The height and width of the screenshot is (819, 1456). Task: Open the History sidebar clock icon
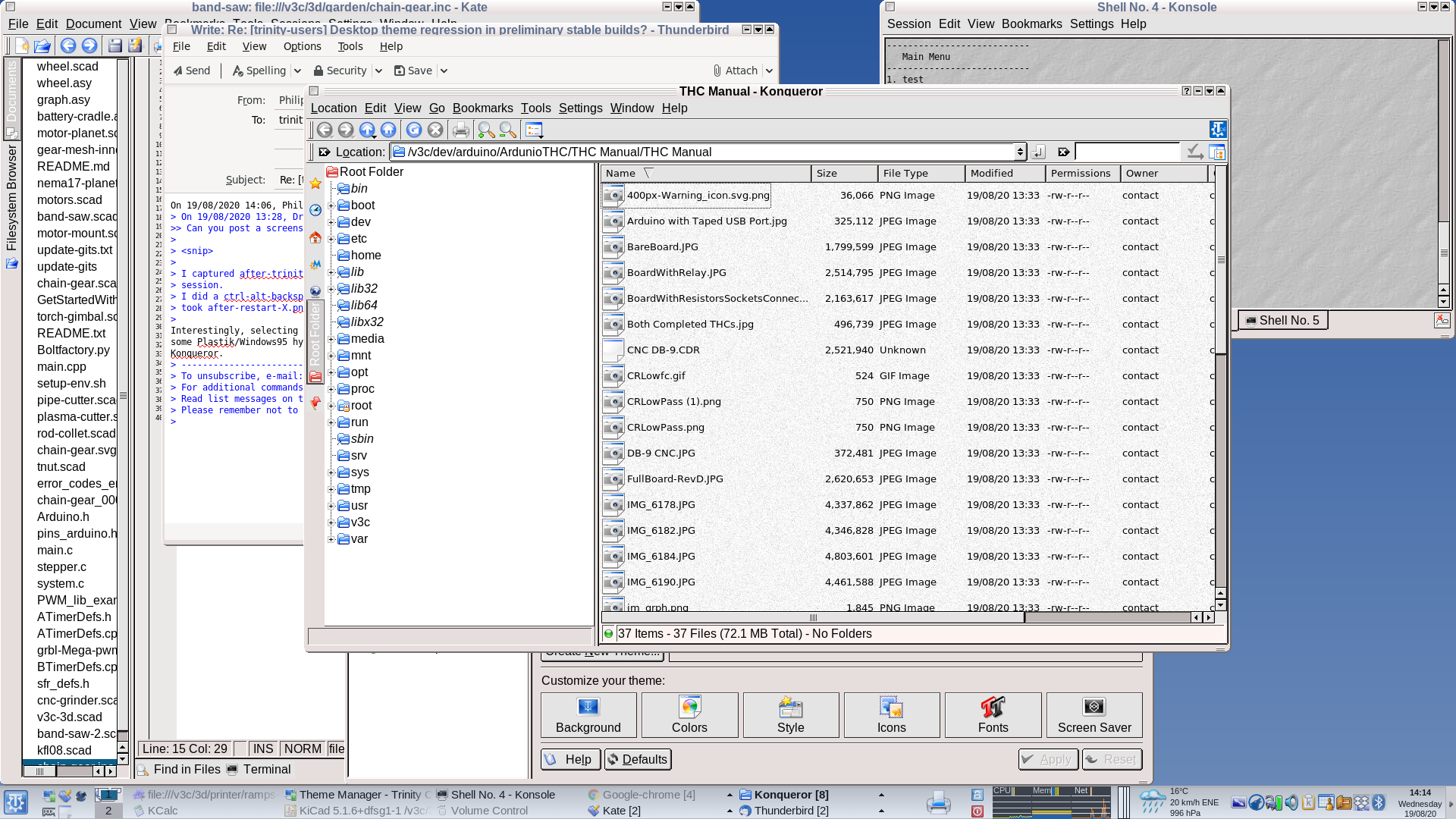tap(315, 210)
